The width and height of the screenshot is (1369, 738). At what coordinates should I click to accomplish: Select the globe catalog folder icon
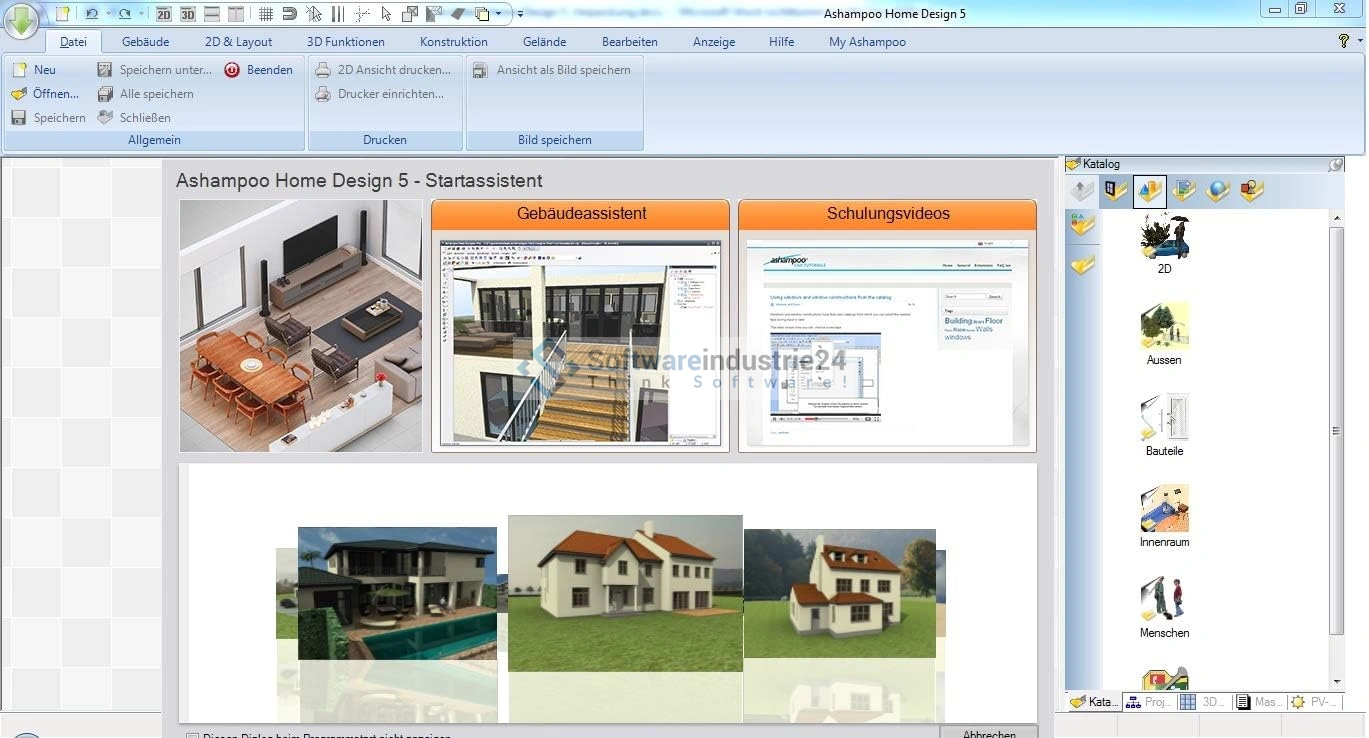[x=1217, y=191]
